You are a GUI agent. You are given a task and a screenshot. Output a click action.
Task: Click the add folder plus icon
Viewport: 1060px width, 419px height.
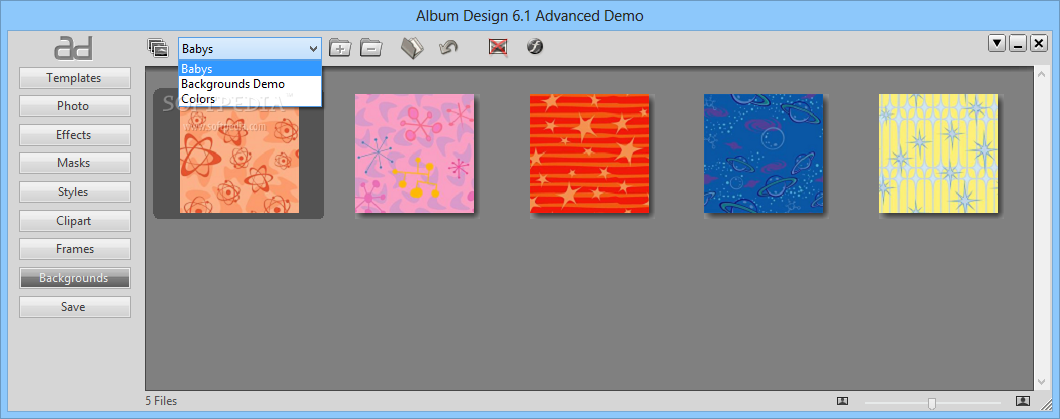coord(339,48)
